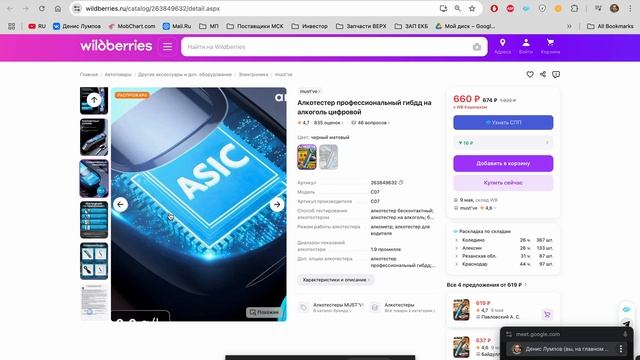Click the browser address bar URL

(x=153, y=9)
